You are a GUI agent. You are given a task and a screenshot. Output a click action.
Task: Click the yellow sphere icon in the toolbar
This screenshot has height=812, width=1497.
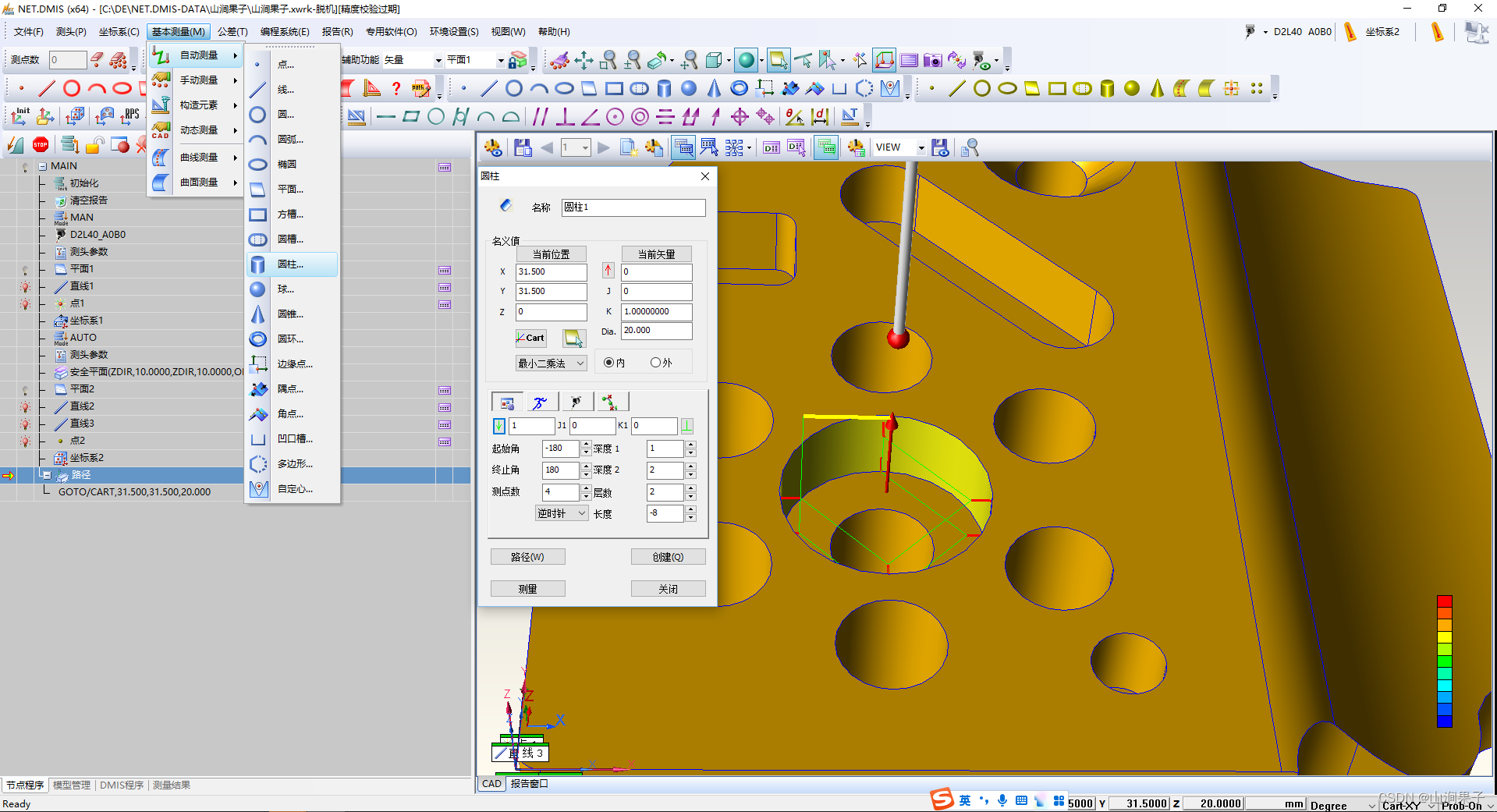point(1132,88)
